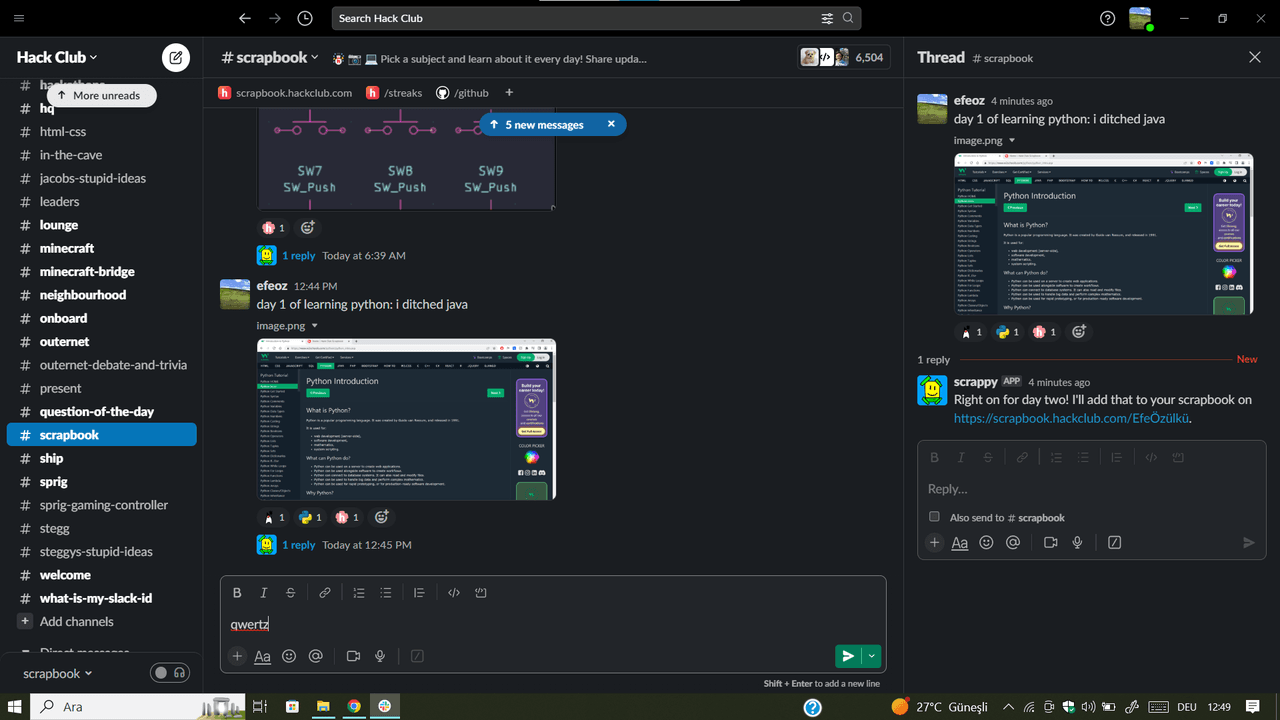The image size is (1280, 720).
Task: Go back in Slack navigation history
Action: point(245,18)
